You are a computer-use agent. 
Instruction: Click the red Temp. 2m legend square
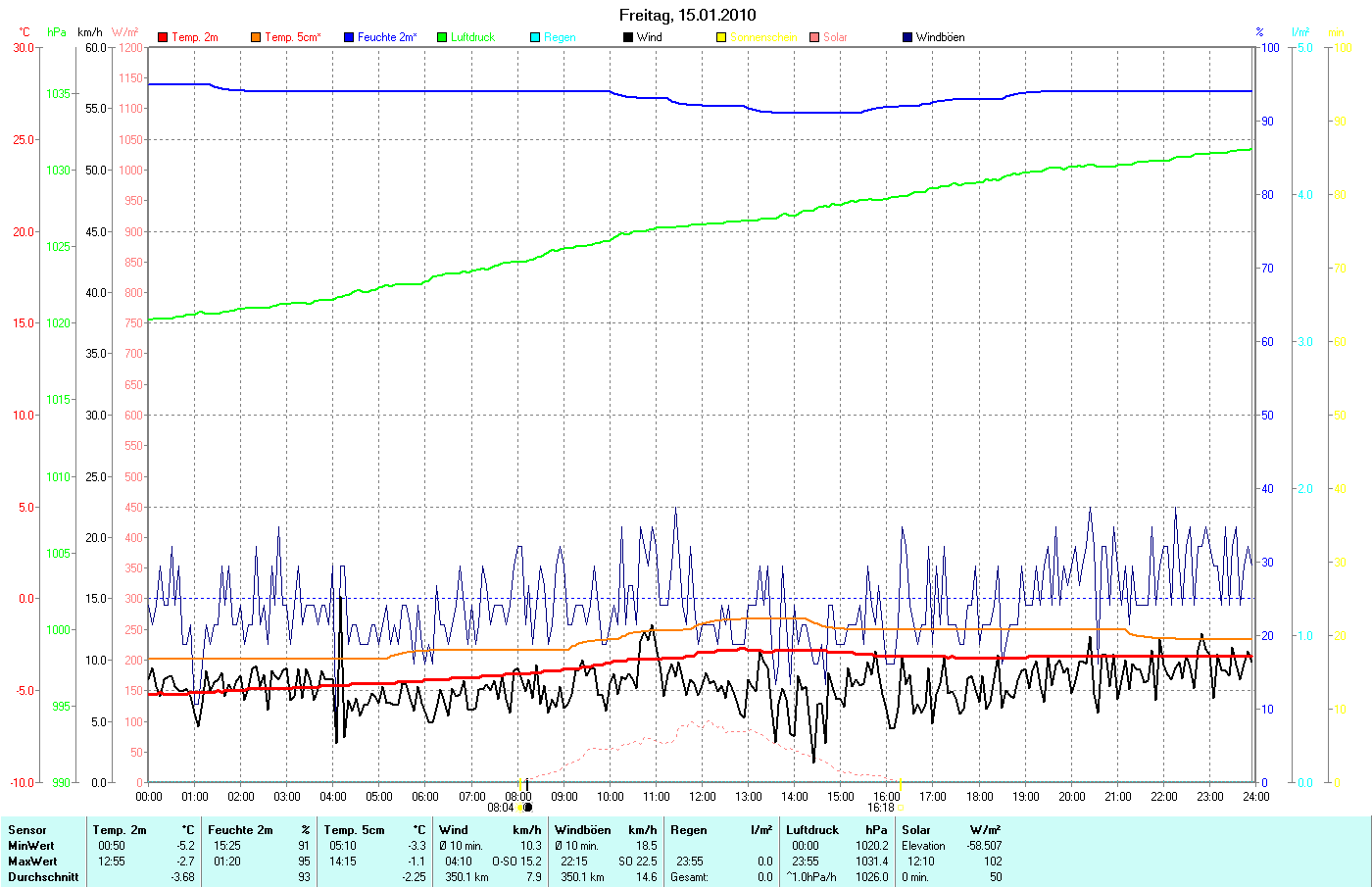pos(163,37)
